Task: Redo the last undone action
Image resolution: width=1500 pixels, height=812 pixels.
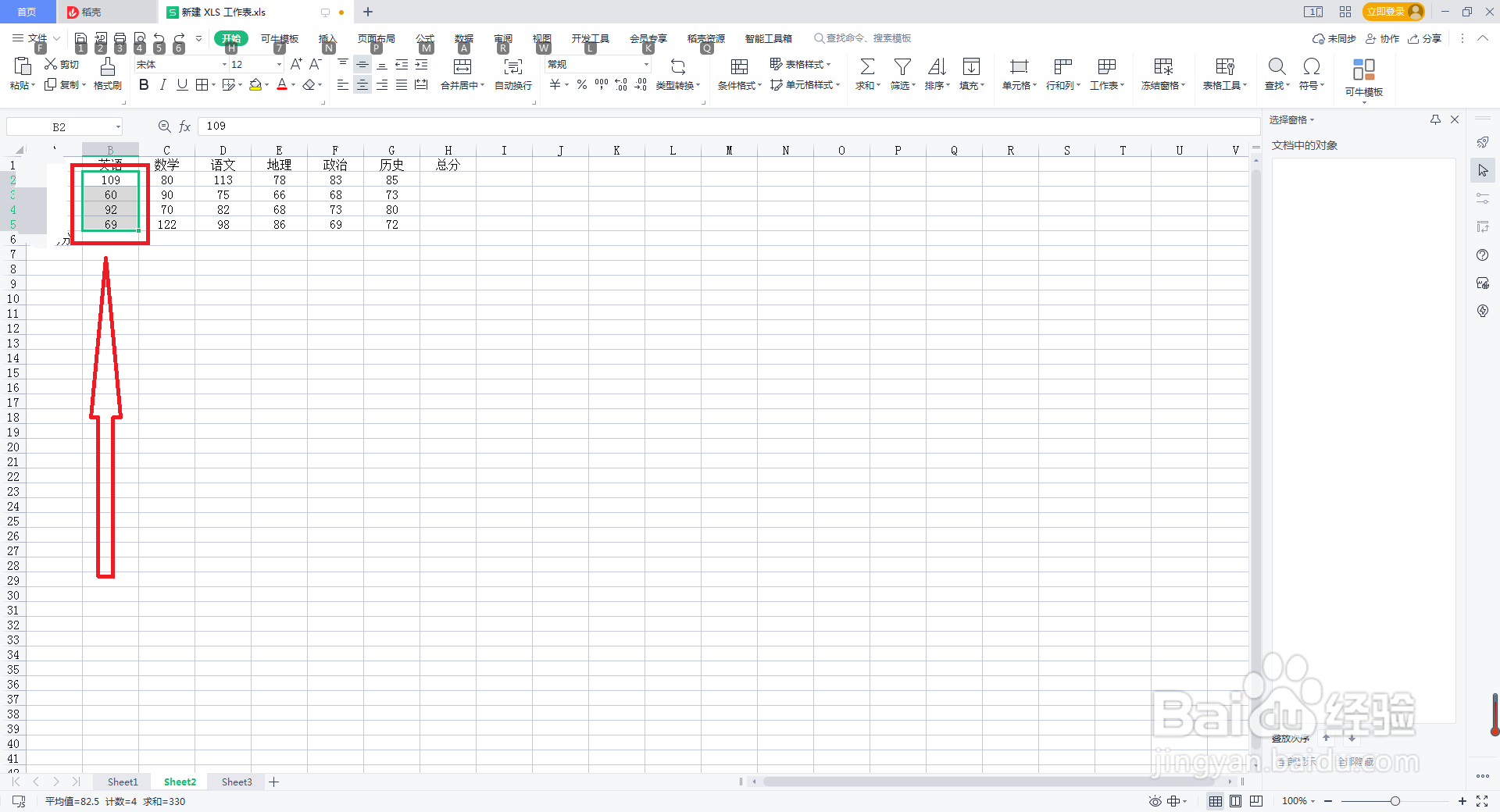Action: click(179, 38)
